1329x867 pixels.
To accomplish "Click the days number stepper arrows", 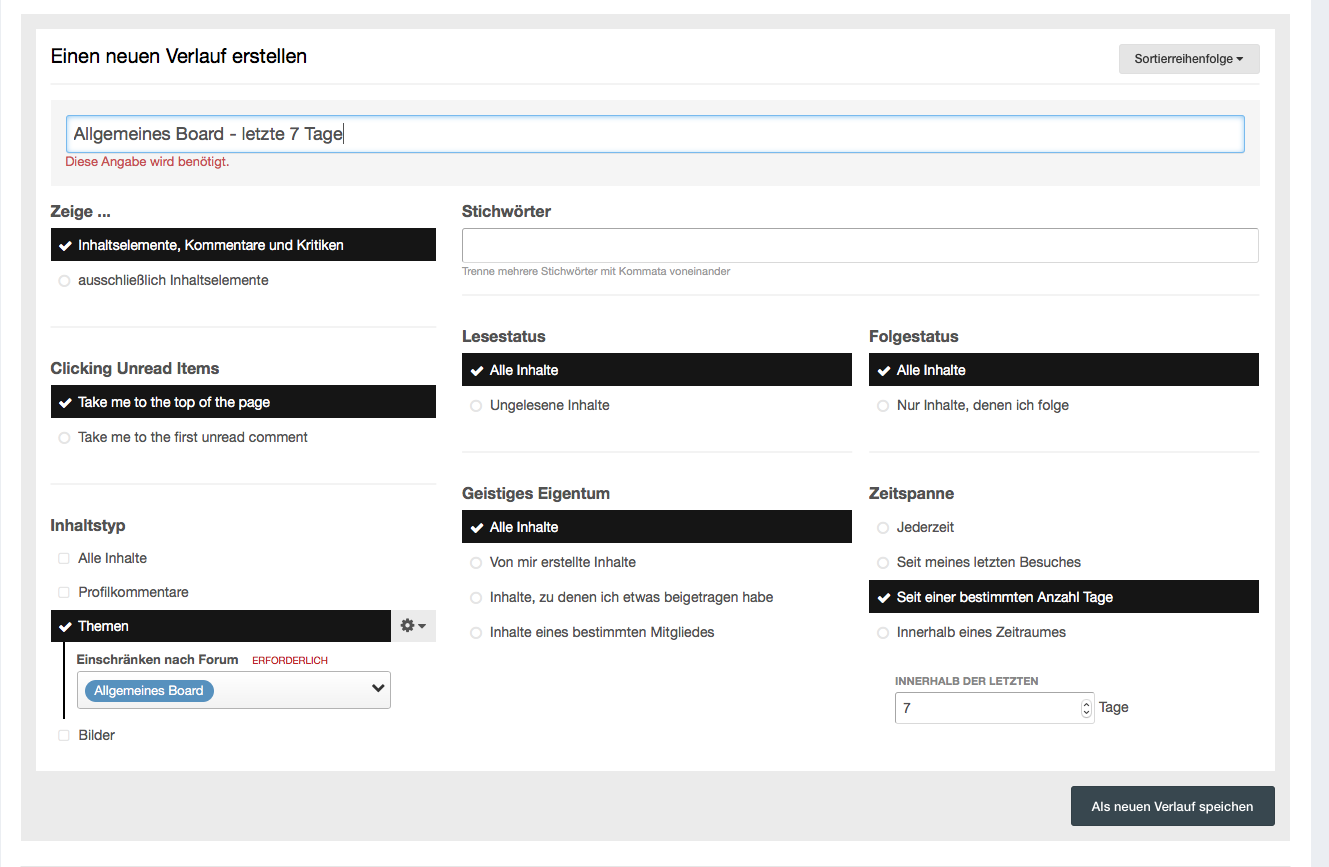I will pyautogui.click(x=1087, y=708).
